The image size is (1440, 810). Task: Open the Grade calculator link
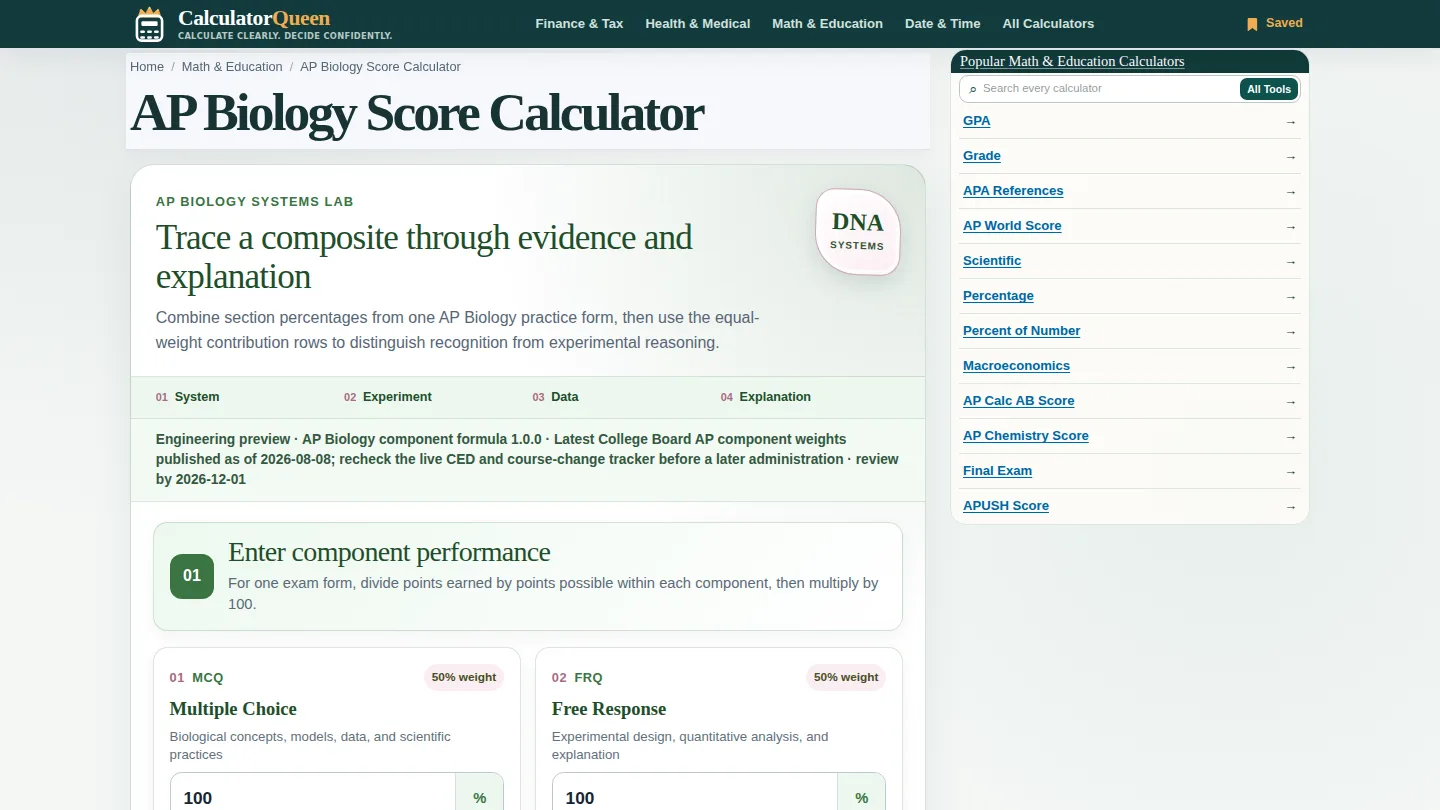click(982, 156)
